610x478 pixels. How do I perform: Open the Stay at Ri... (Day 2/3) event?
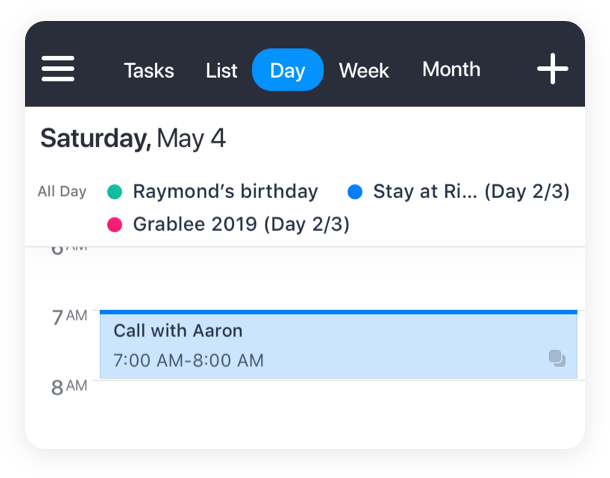471,191
